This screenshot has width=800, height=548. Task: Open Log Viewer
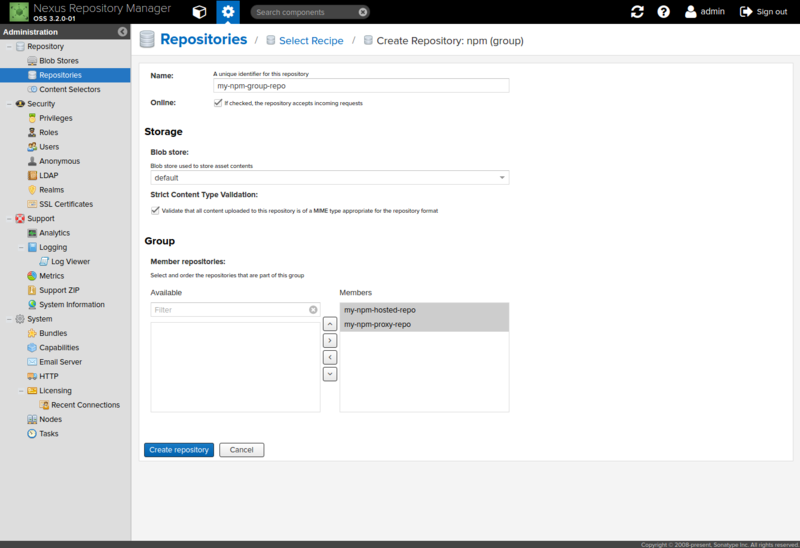coord(70,261)
